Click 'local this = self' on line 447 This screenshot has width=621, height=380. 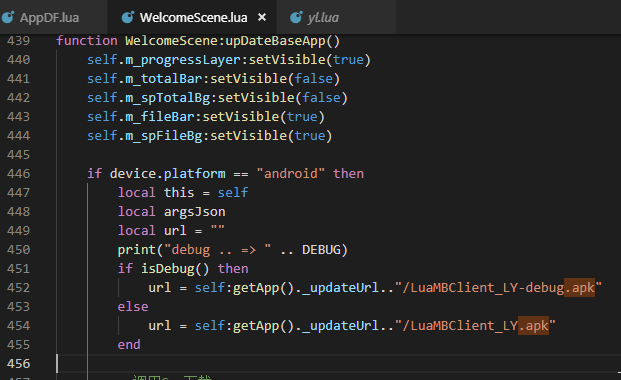point(183,193)
